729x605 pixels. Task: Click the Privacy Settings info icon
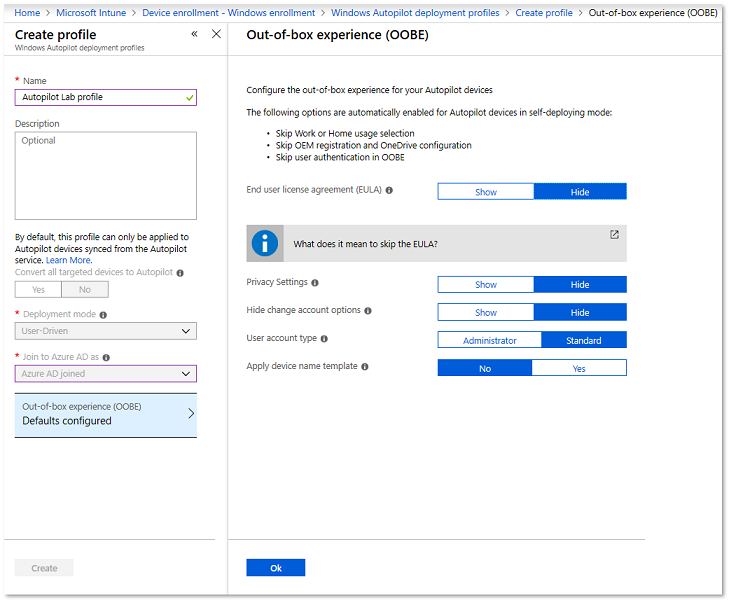315,283
